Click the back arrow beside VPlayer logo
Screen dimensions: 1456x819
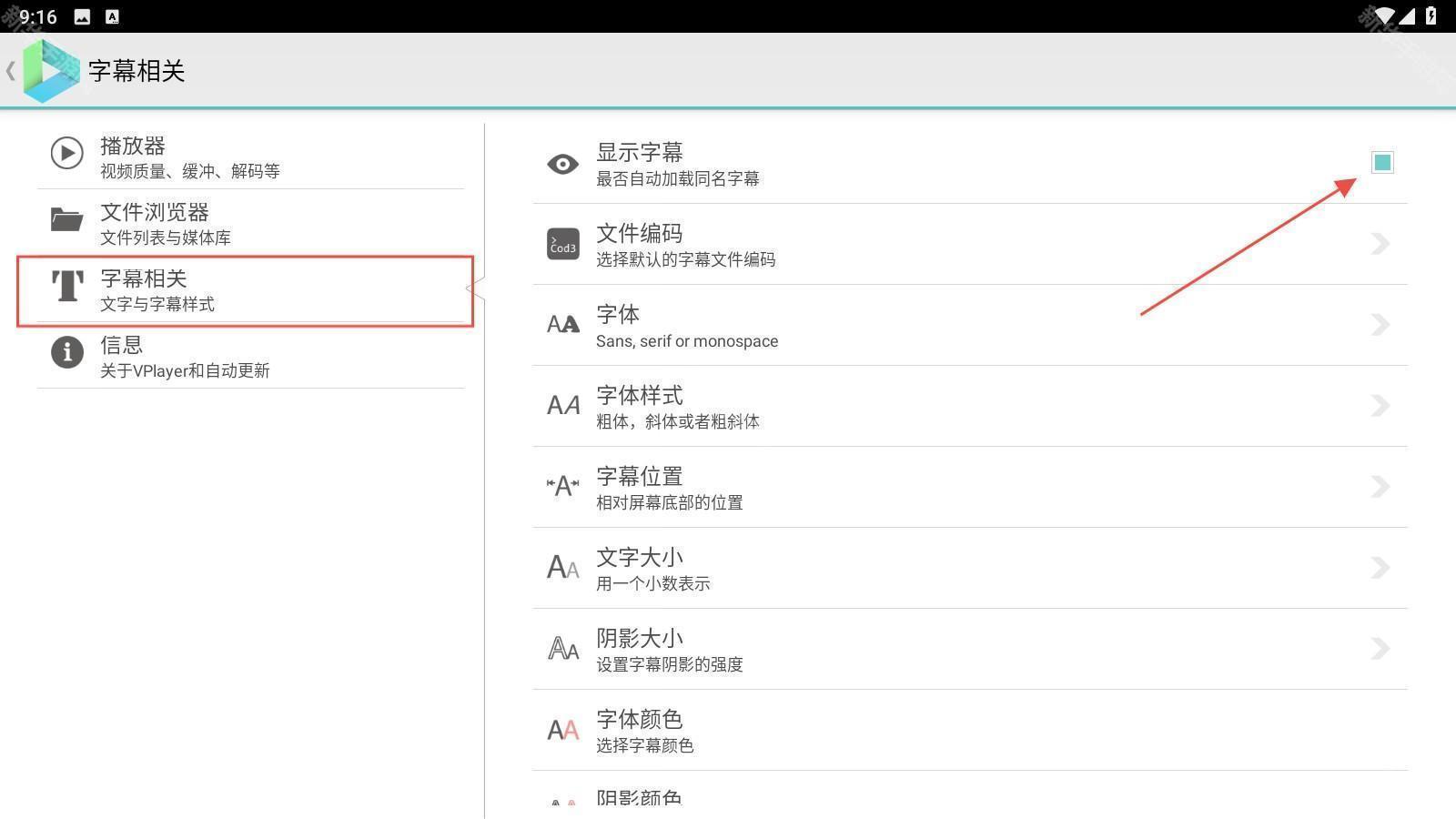11,71
